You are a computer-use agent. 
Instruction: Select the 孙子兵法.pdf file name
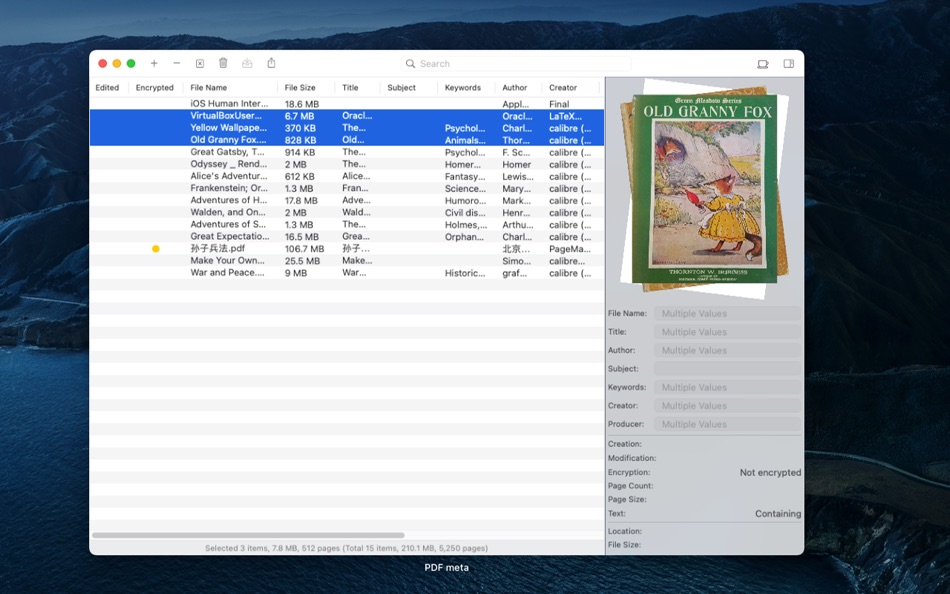point(218,249)
